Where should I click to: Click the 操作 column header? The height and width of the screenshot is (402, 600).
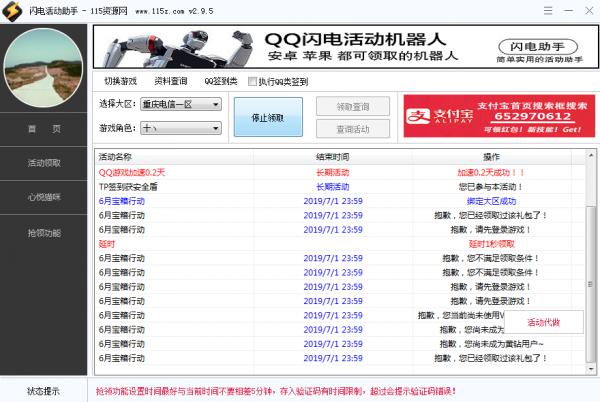[491, 157]
